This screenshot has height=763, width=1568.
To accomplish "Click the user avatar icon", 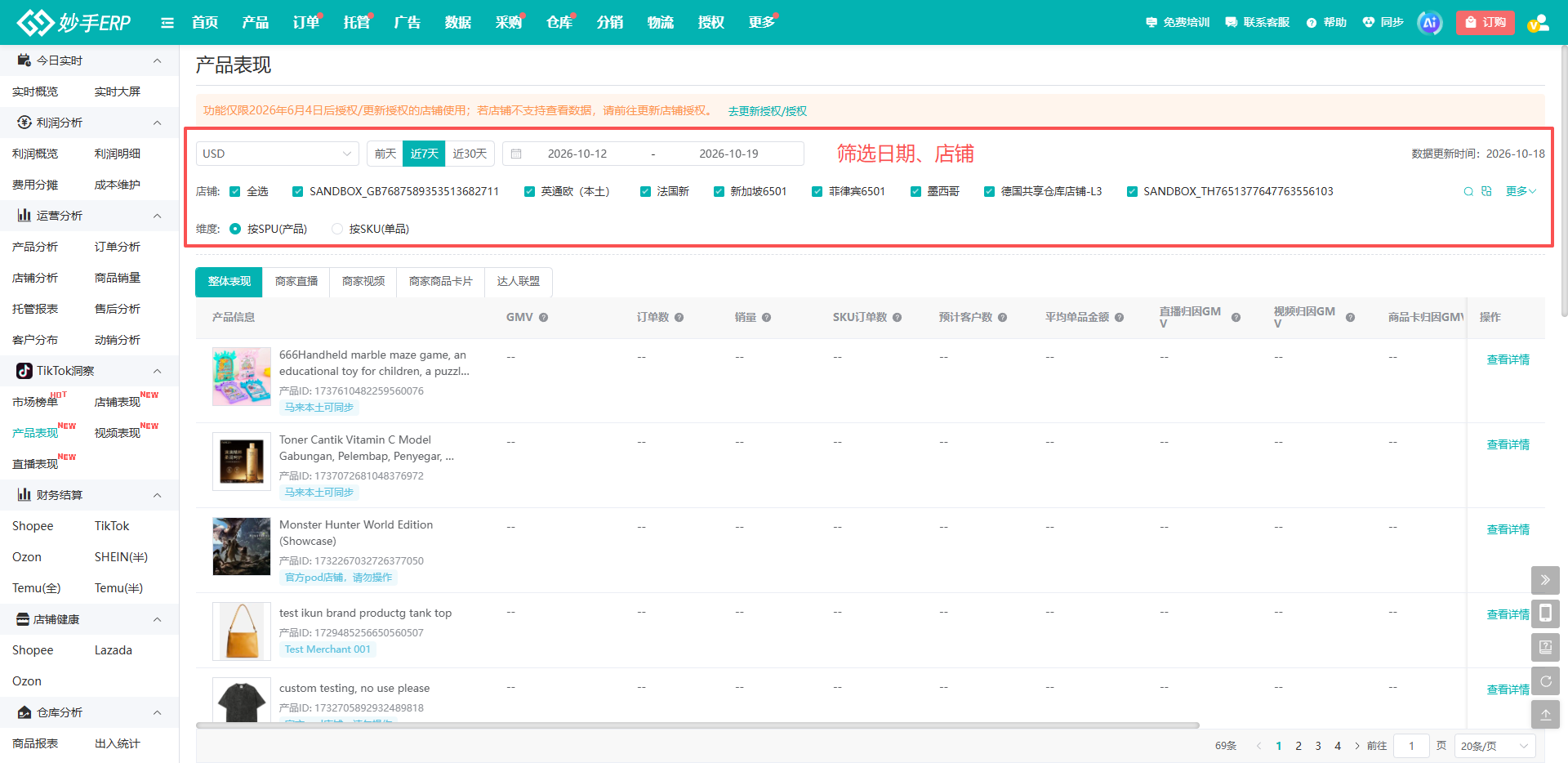I will [x=1538, y=23].
